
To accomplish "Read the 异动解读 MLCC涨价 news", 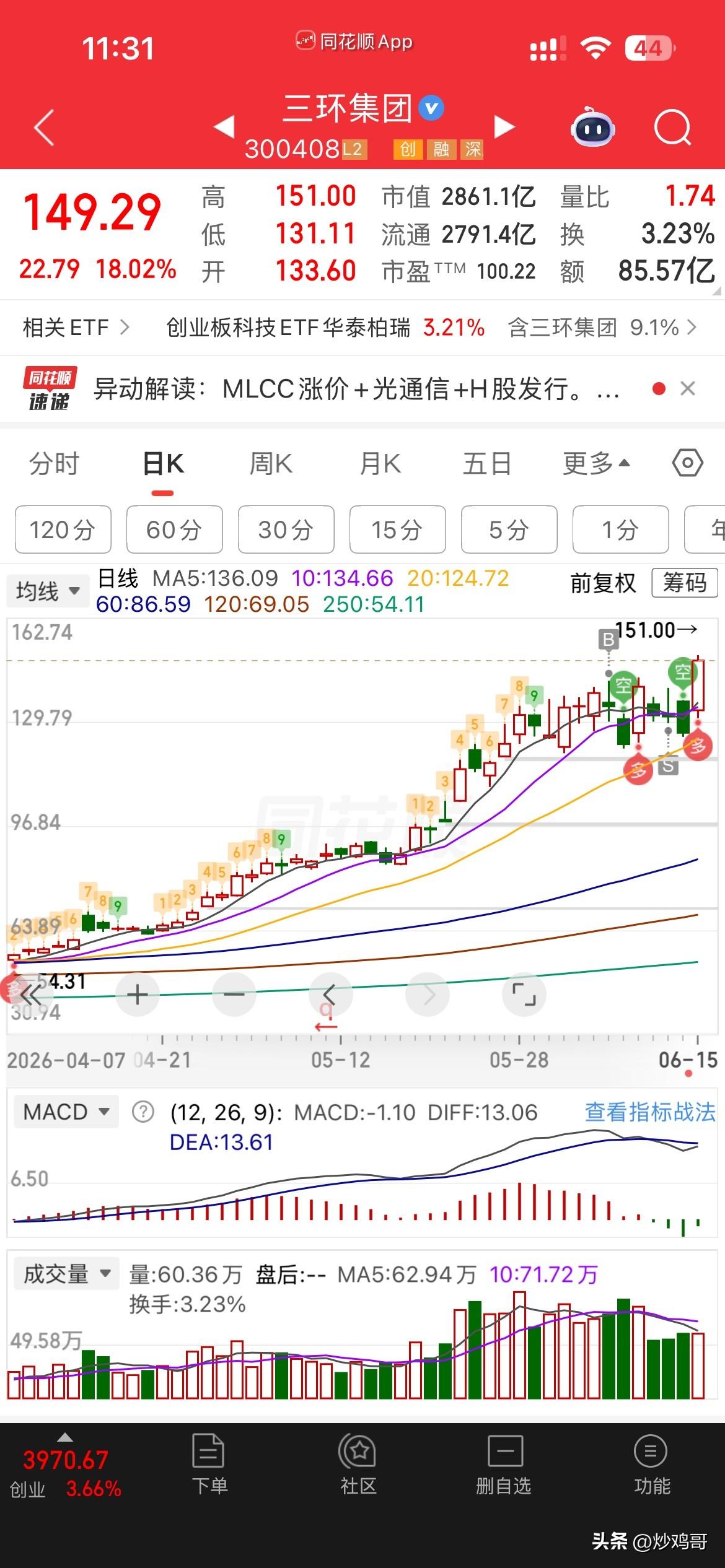I will coord(356,389).
